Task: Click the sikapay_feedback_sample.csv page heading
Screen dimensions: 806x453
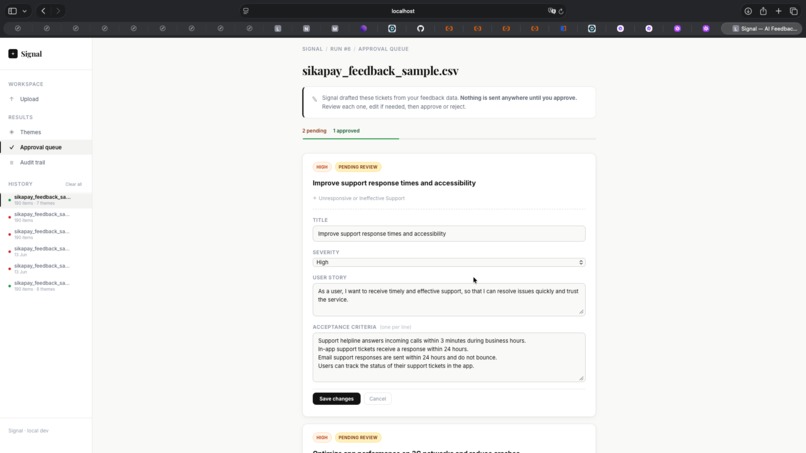Action: tap(380, 71)
